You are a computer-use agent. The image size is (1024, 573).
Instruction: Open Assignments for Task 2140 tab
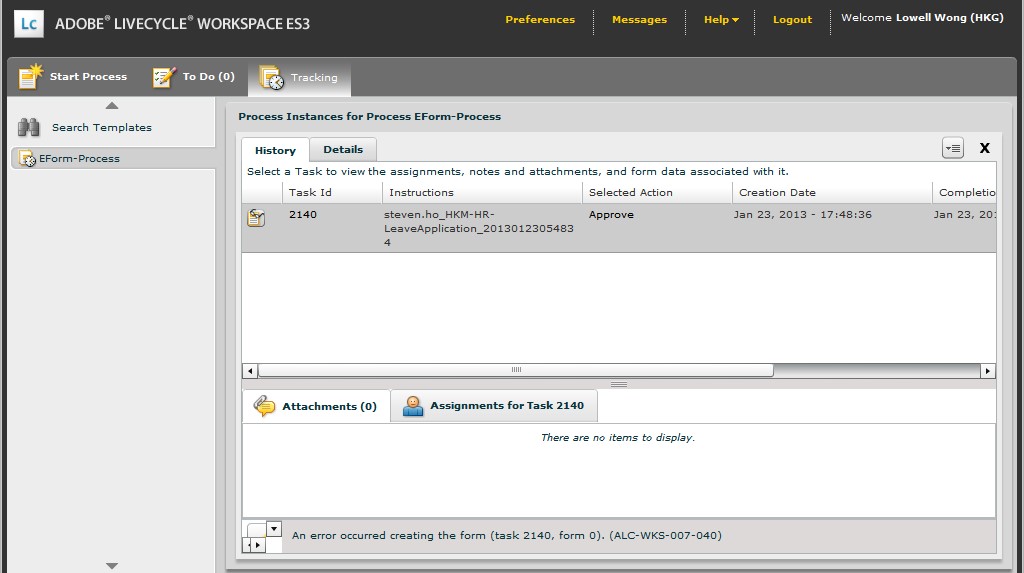(494, 406)
